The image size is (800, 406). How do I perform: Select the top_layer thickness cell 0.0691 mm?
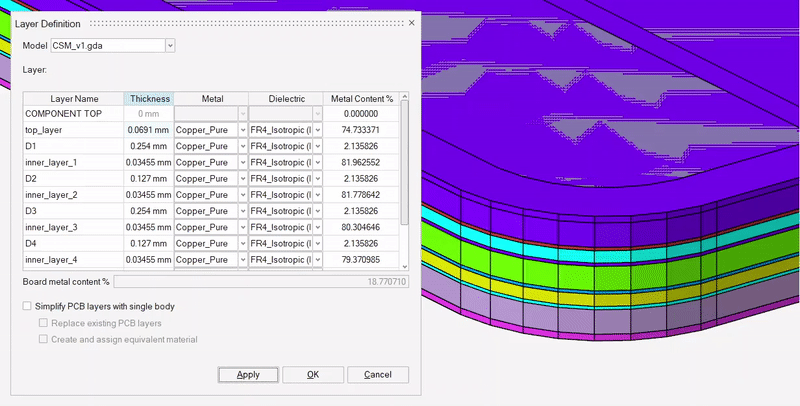(149, 130)
